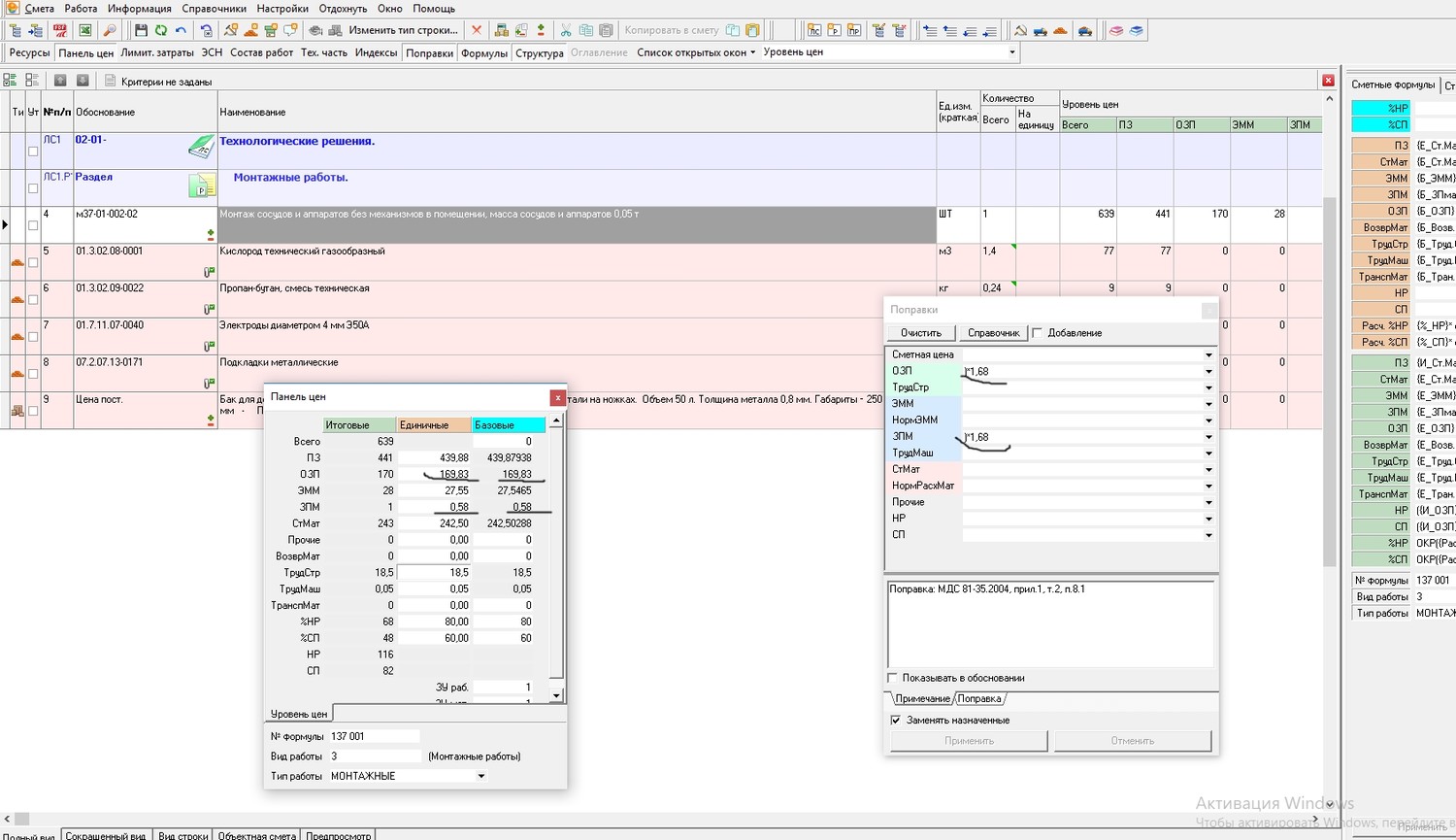Click the green Refresh arrows icon
Screen dimensions: 1456x840
pos(160,31)
